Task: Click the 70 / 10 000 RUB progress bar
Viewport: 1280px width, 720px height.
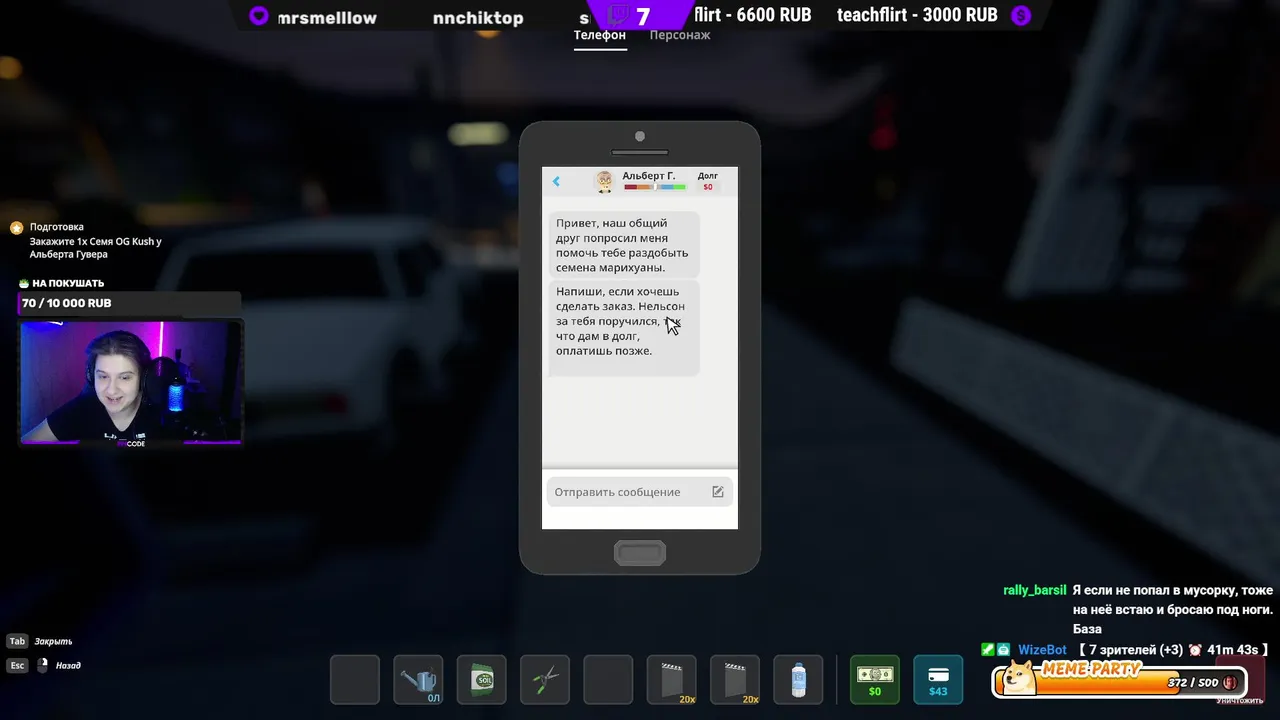Action: (130, 303)
